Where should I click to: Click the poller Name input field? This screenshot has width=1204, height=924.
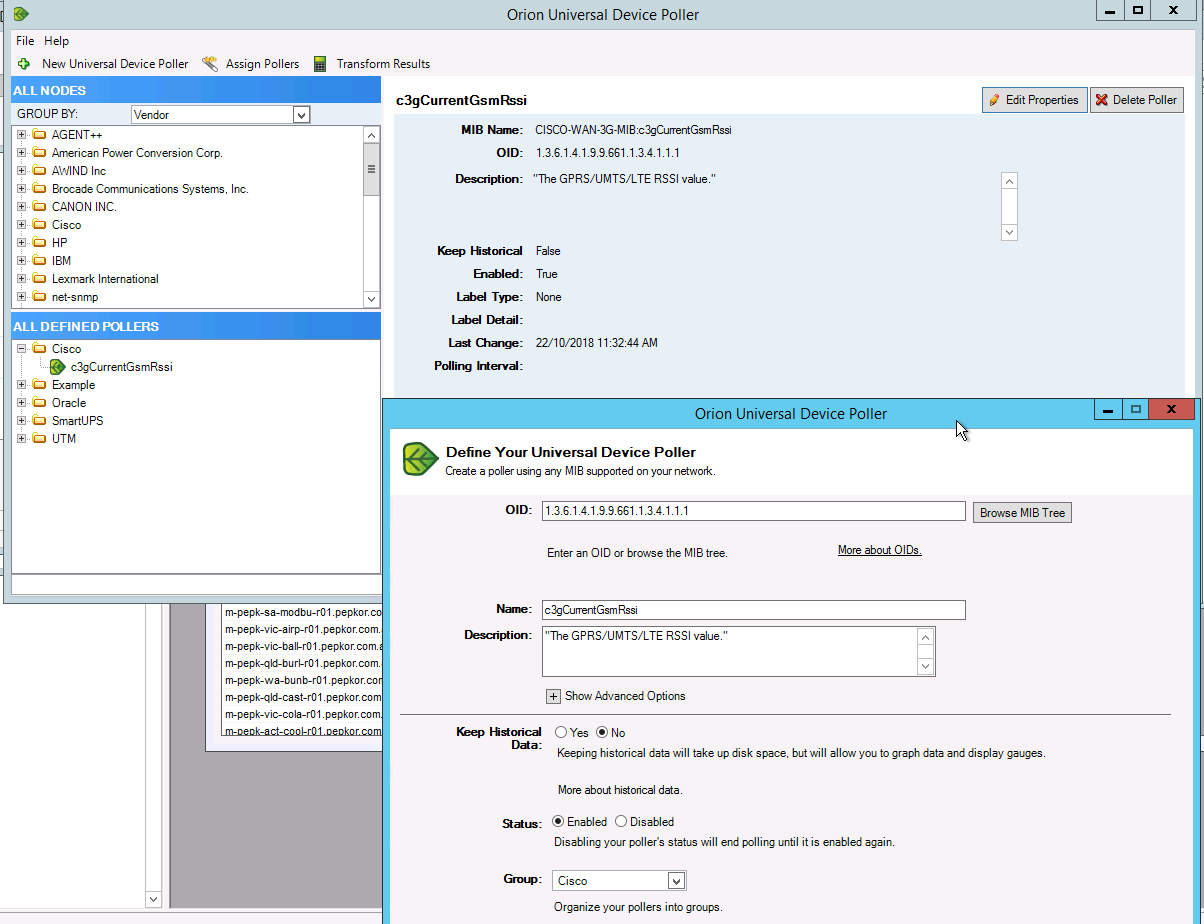[754, 609]
